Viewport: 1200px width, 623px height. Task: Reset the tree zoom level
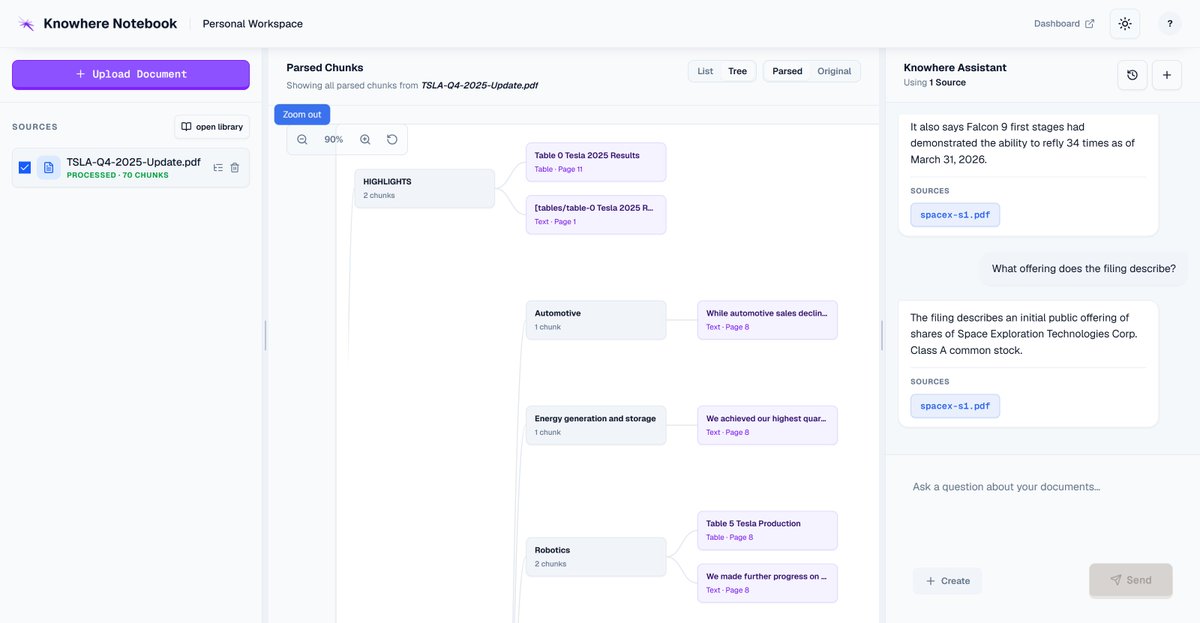tap(392, 140)
